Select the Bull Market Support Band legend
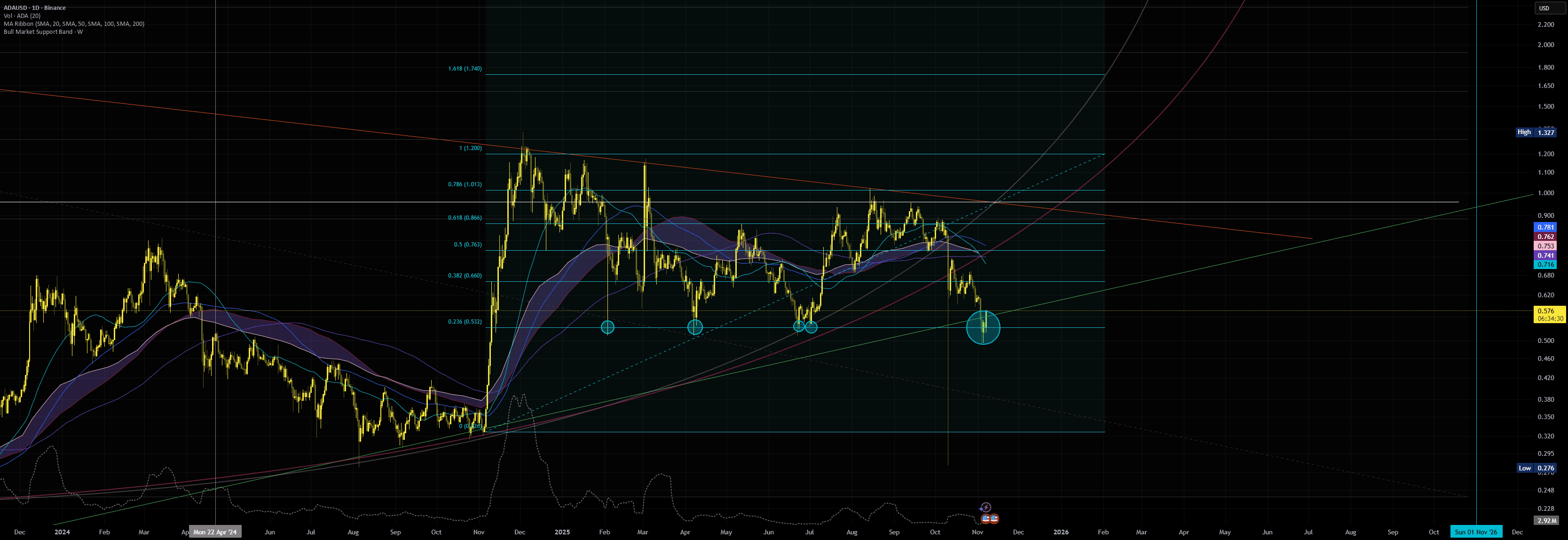Screen dimensions: 1568x540 point(43,32)
